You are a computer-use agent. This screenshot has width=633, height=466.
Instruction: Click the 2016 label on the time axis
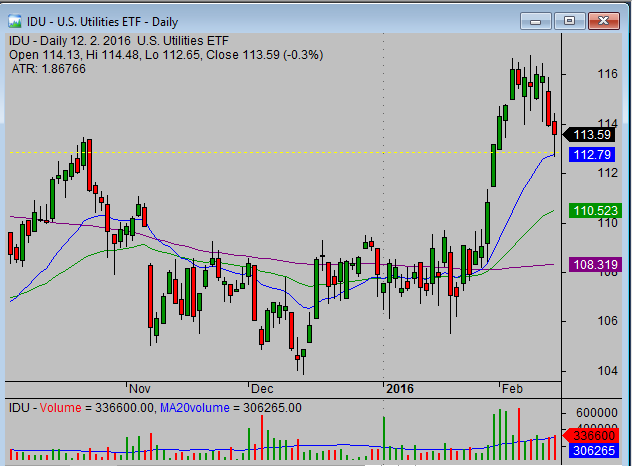tap(400, 389)
